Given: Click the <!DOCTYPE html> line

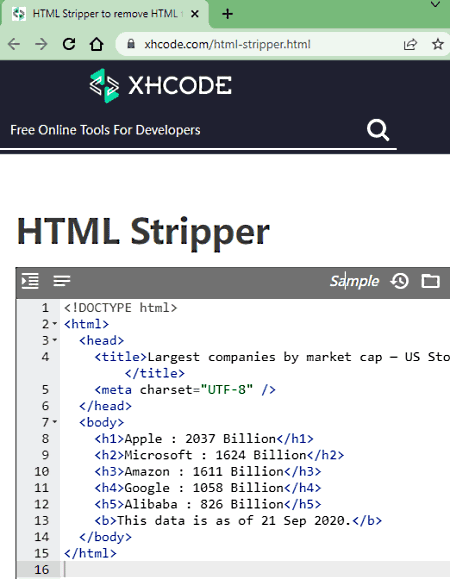Looking at the screenshot, I should (x=120, y=308).
